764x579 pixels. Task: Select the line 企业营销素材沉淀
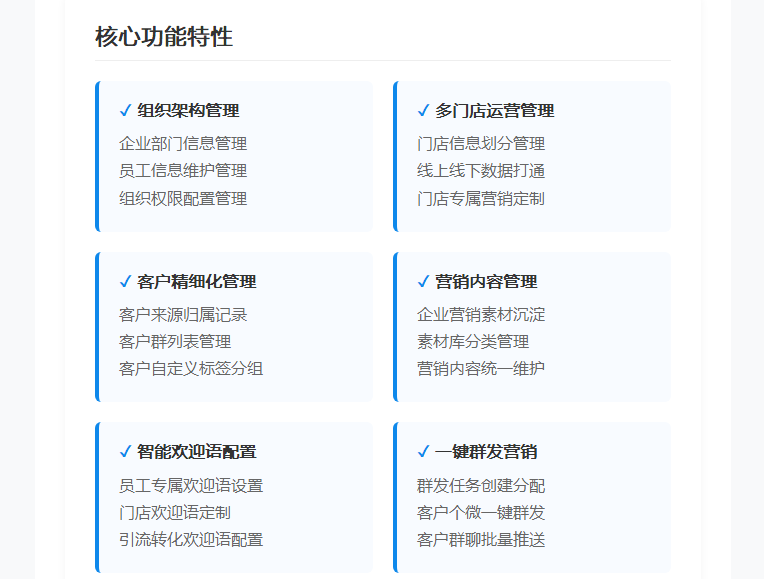click(481, 315)
